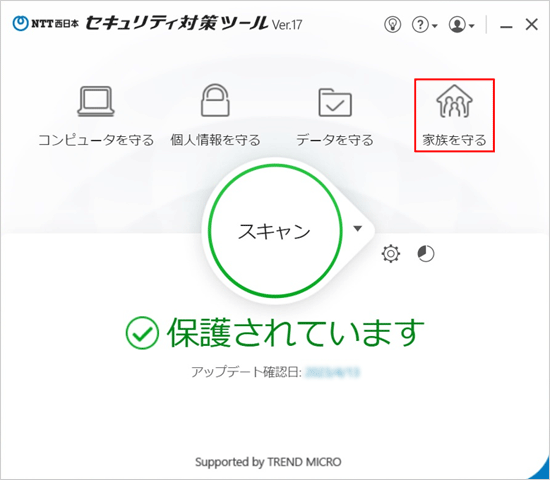Click the laptop icon for computer protection
The image size is (550, 480).
[x=96, y=101]
